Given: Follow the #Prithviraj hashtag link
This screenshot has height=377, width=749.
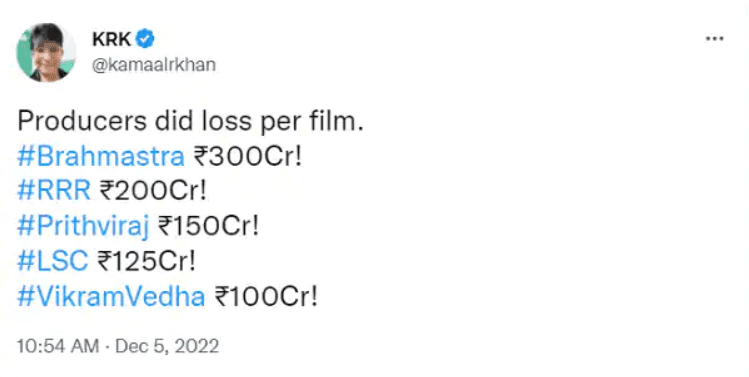Looking at the screenshot, I should (x=83, y=226).
